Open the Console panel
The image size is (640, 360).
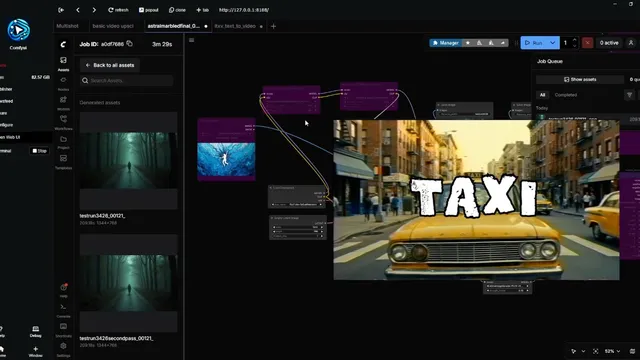[63, 310]
